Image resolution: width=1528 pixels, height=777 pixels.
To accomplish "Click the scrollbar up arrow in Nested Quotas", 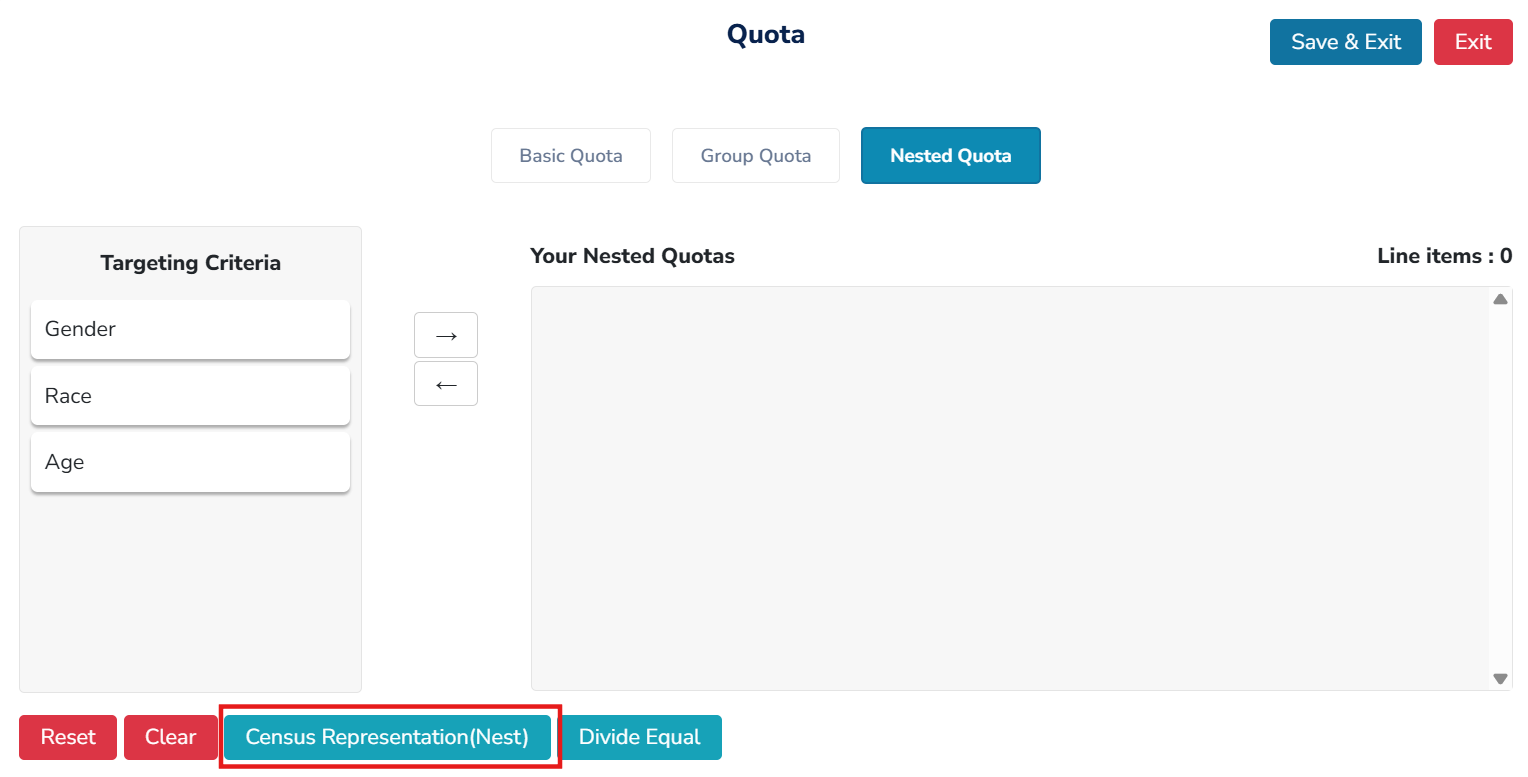I will 1500,299.
